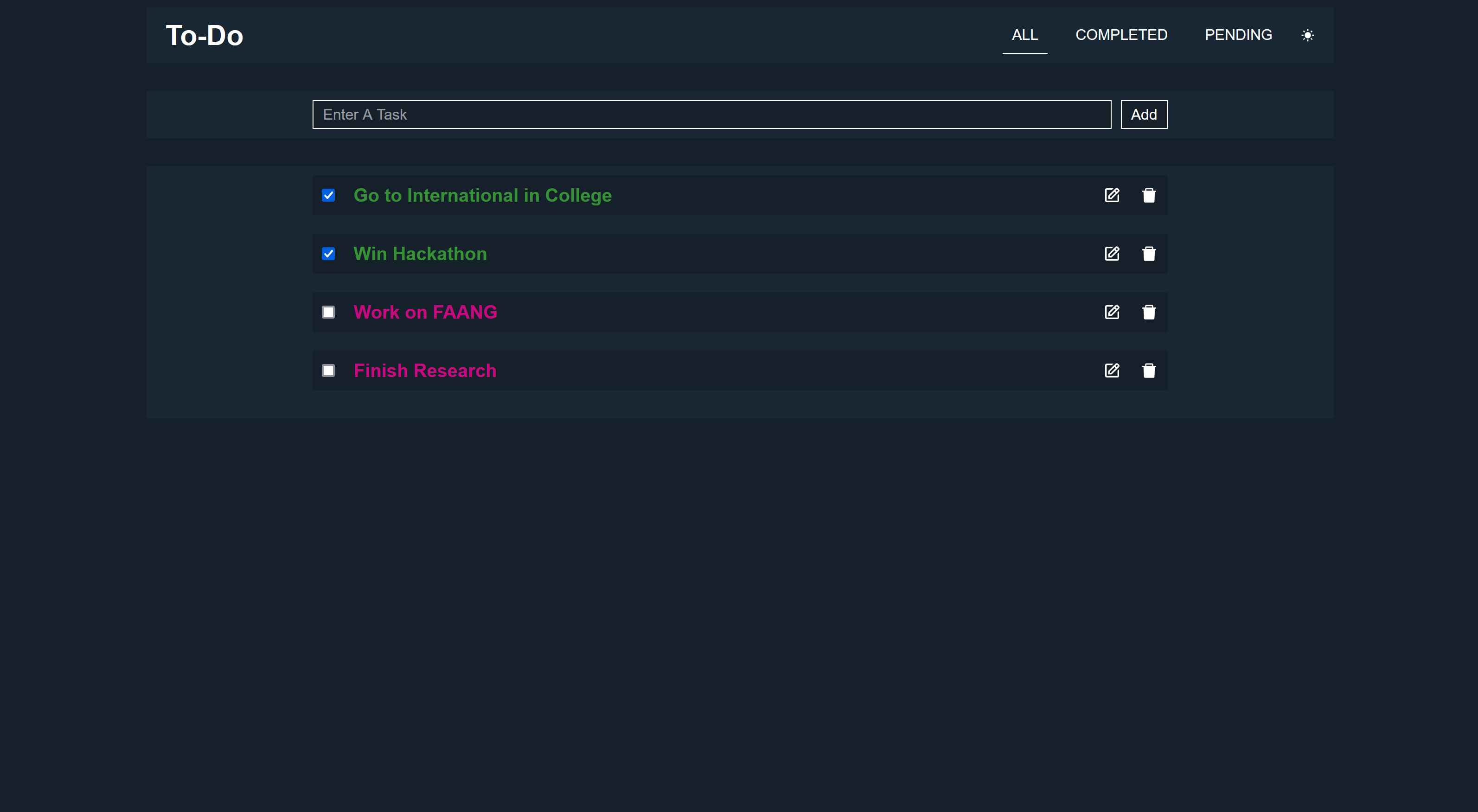Delete the Finish Research task
The image size is (1478, 812).
click(x=1149, y=371)
